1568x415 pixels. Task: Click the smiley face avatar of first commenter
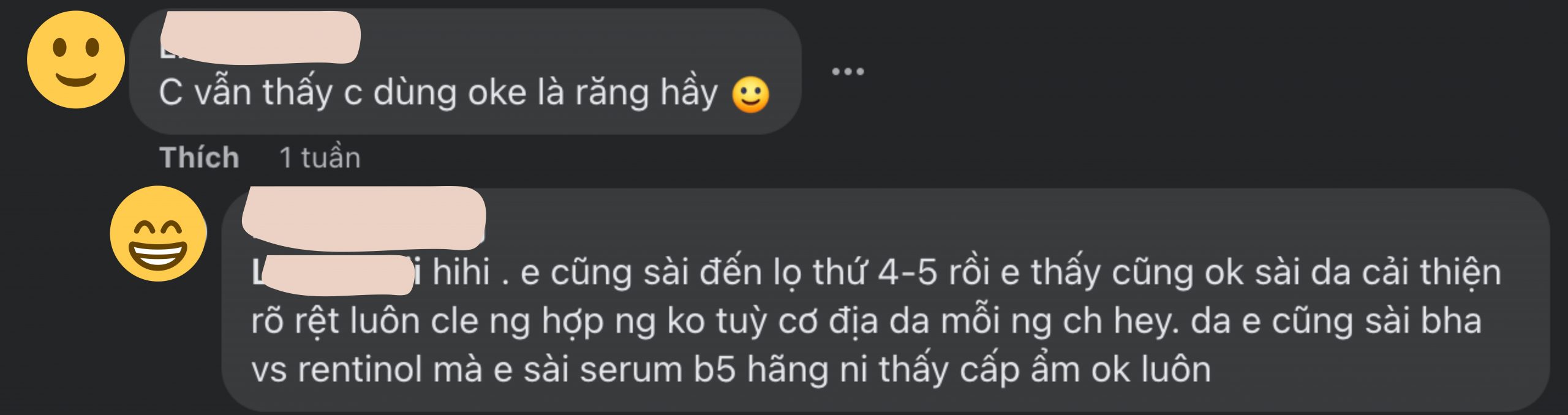[x=76, y=60]
